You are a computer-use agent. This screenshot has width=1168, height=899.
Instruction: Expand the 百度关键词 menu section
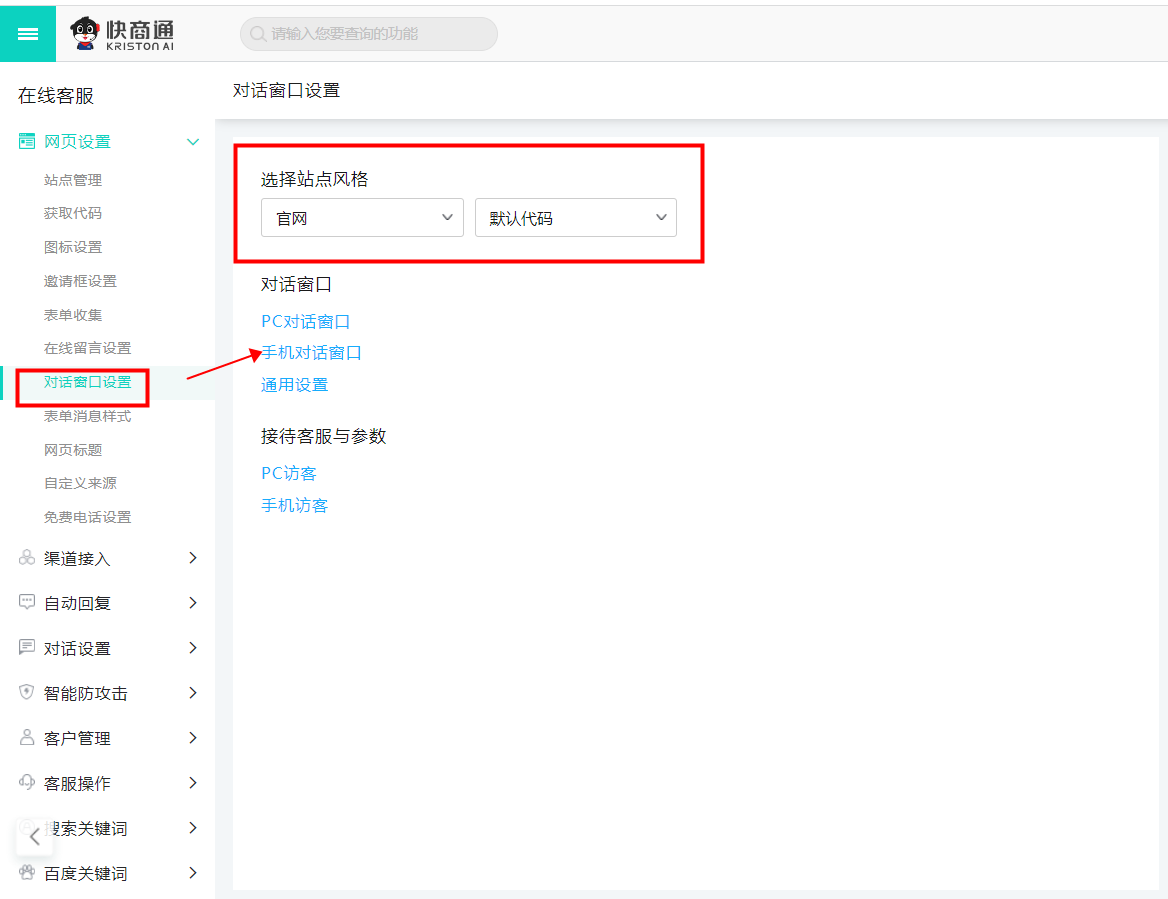tap(193, 873)
